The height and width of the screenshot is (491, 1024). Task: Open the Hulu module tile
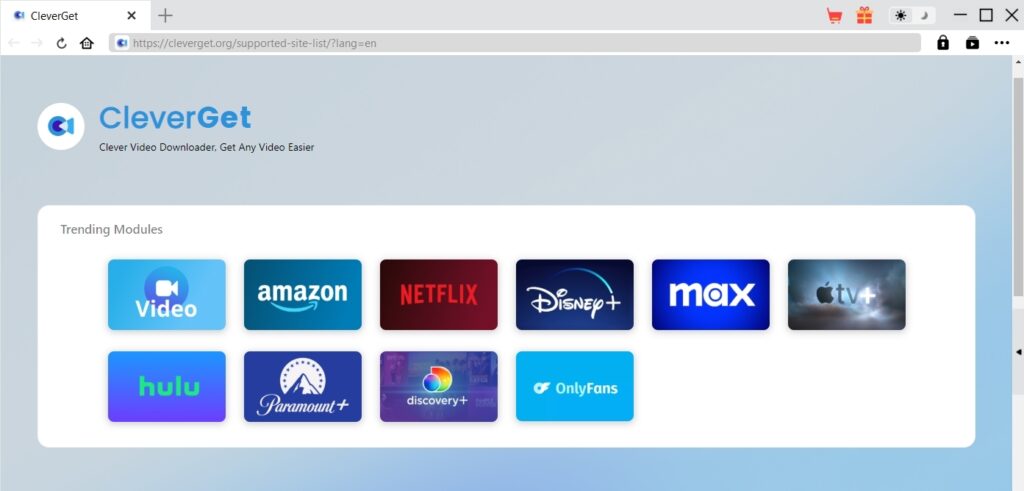167,387
